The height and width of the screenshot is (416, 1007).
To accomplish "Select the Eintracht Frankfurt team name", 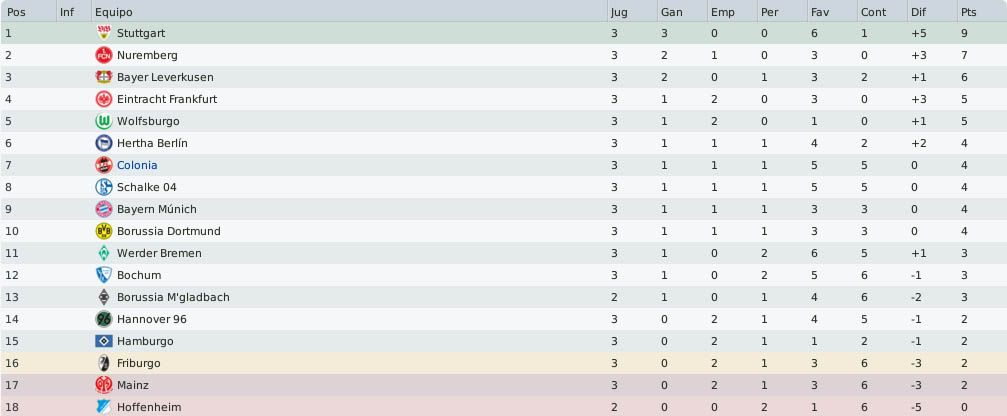I will 167,99.
